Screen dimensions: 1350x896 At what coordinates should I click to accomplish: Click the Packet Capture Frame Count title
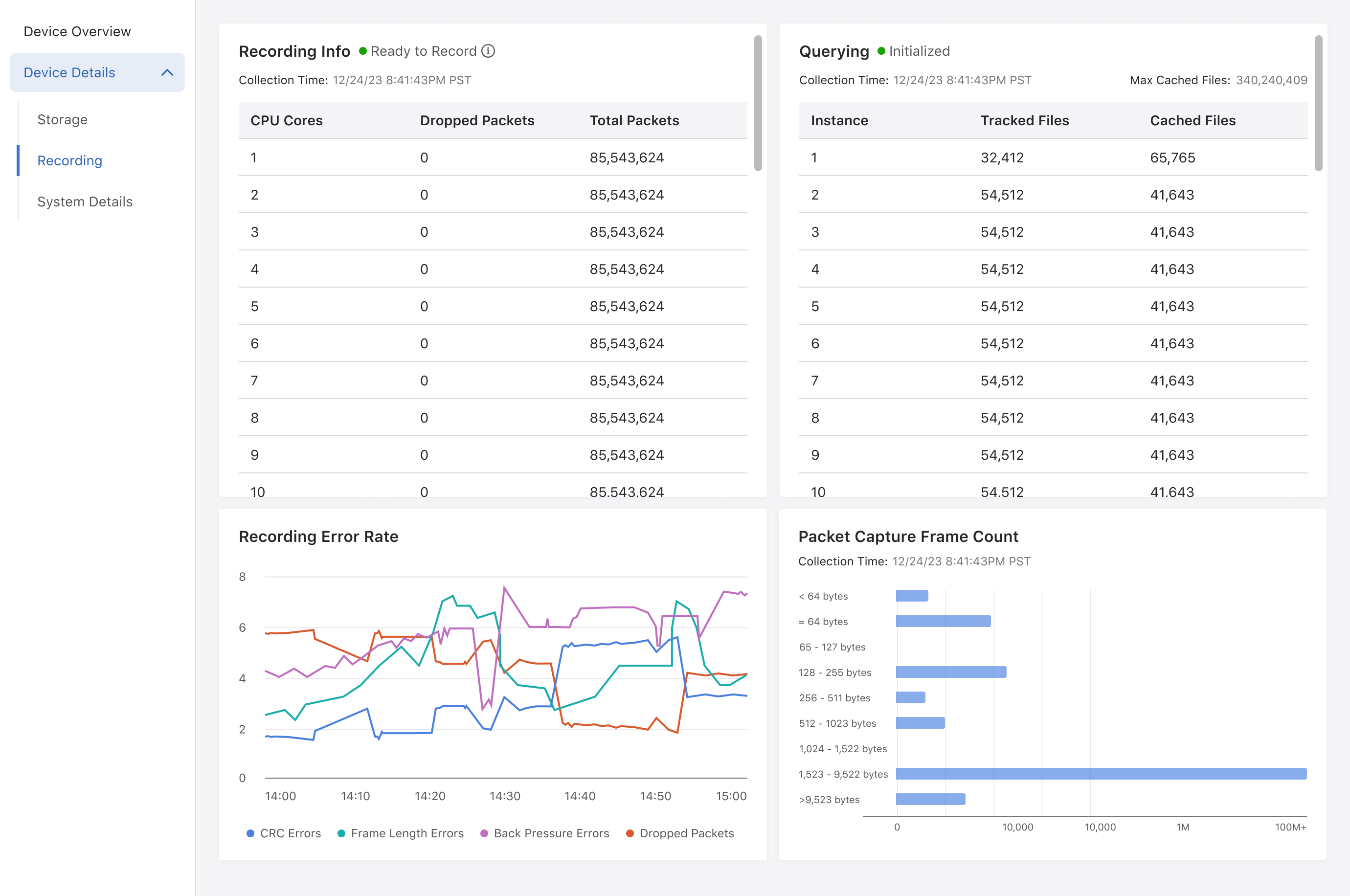click(x=908, y=537)
